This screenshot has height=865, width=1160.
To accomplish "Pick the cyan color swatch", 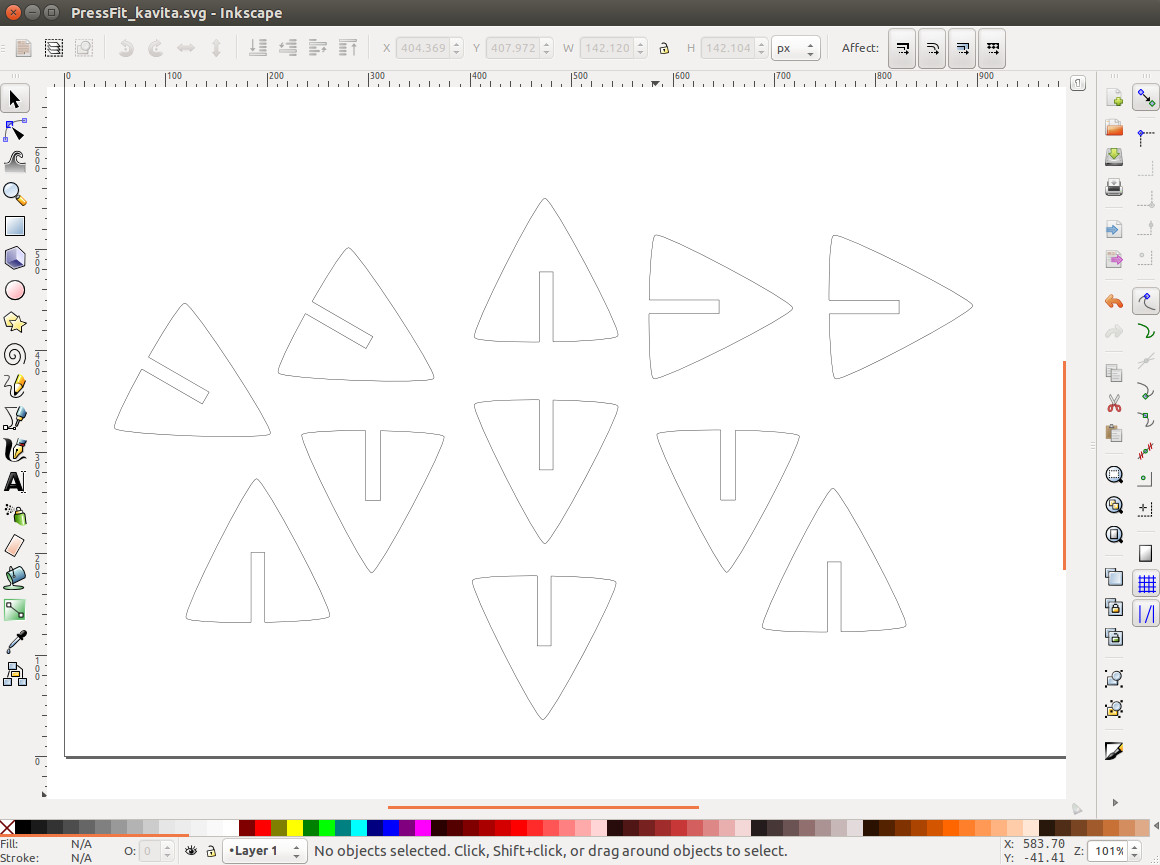I will pyautogui.click(x=359, y=827).
